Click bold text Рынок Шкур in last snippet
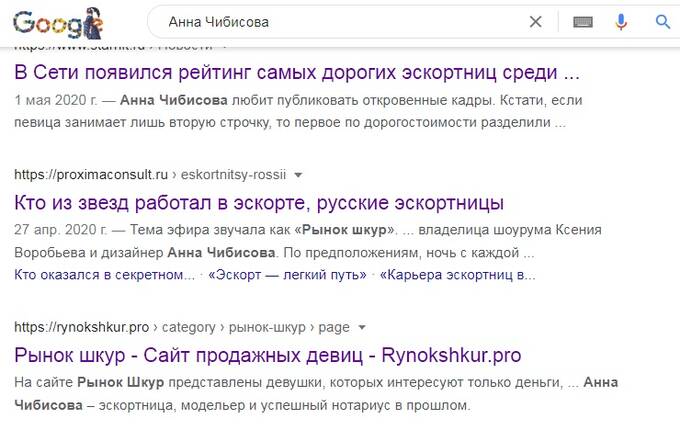Image resolution: width=680 pixels, height=430 pixels. (121, 382)
